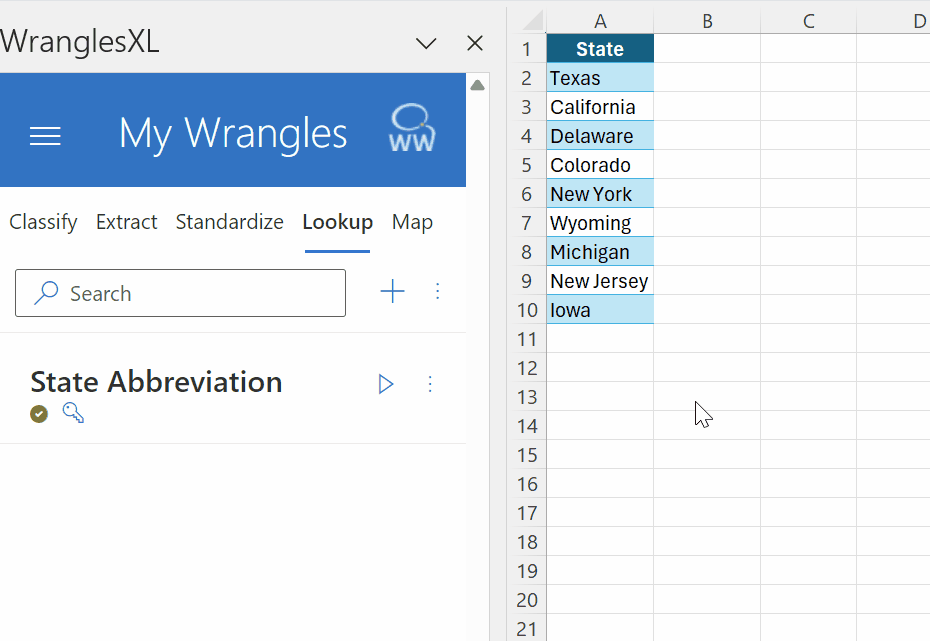Image resolution: width=930 pixels, height=641 pixels.
Task: Click the task pane scroll up arrow
Action: pos(477,85)
